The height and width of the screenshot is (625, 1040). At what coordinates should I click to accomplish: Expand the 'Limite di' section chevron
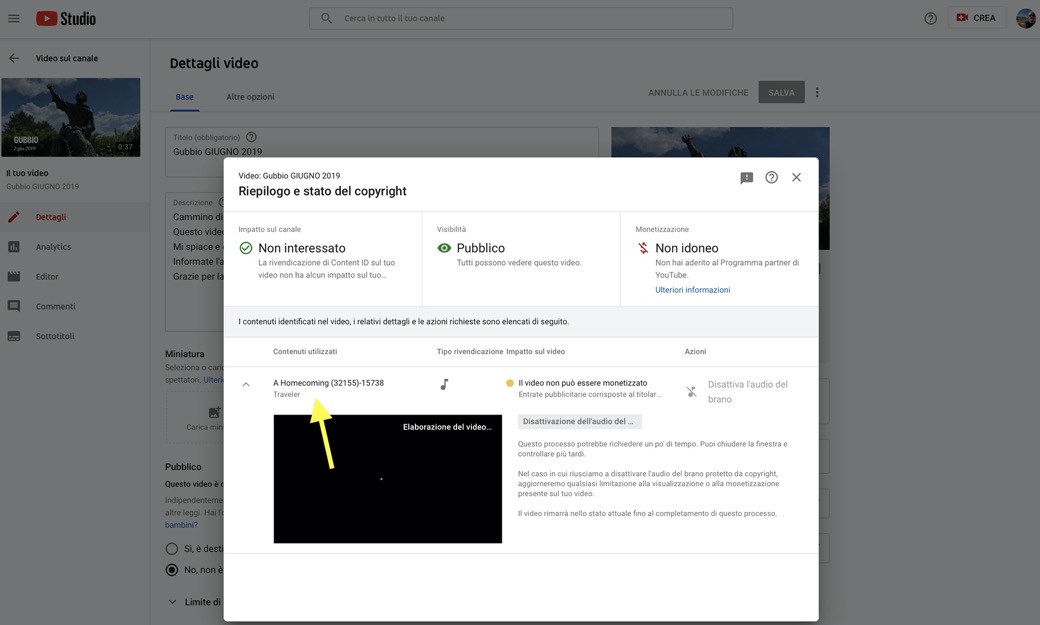click(172, 602)
